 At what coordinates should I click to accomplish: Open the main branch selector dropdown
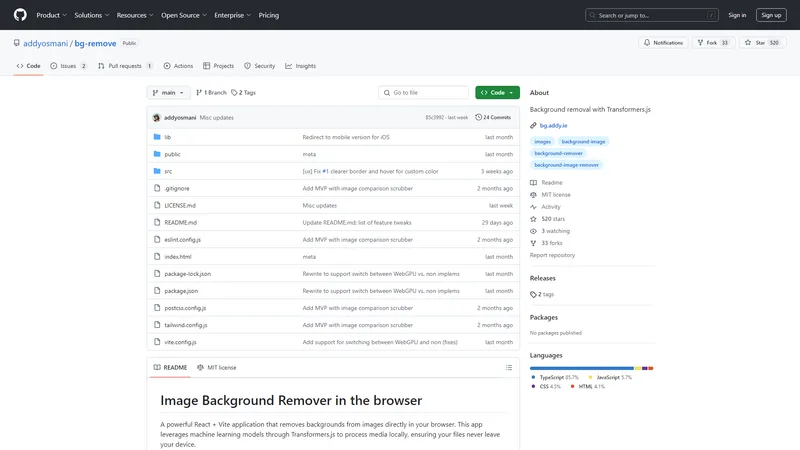tap(168, 92)
